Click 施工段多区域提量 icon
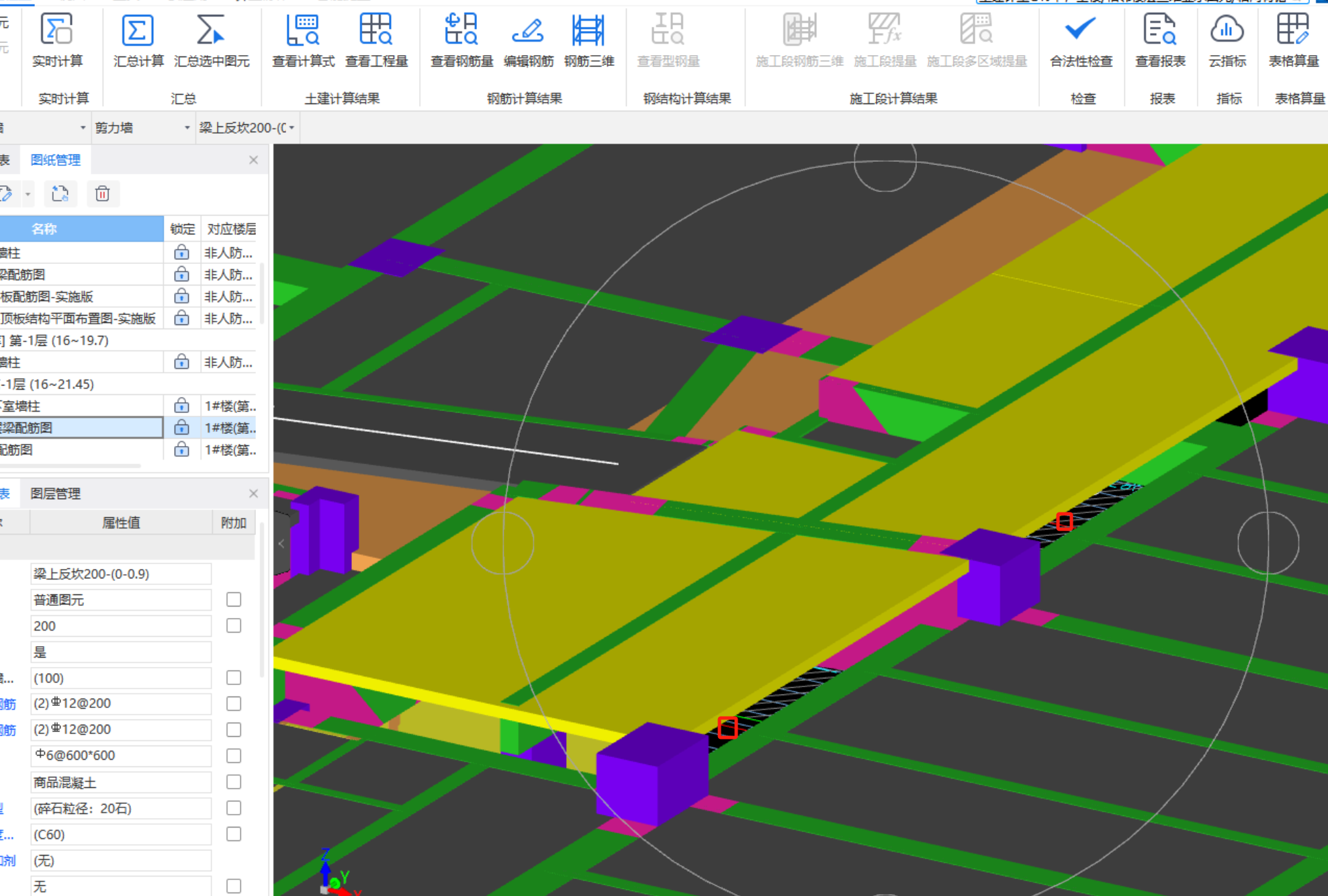This screenshot has width=1328, height=896. [x=977, y=41]
